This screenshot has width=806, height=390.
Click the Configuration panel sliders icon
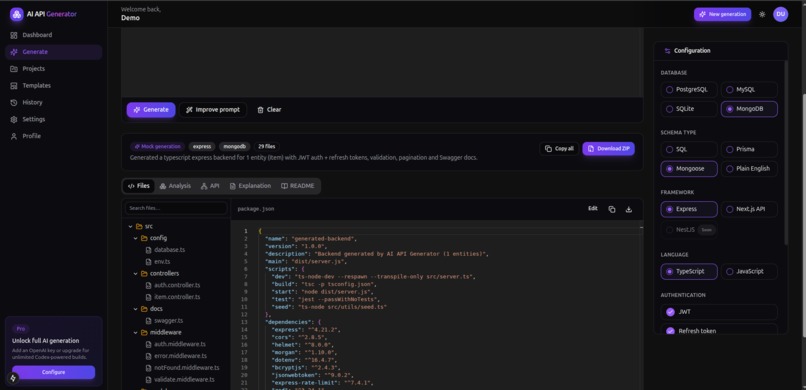point(667,51)
